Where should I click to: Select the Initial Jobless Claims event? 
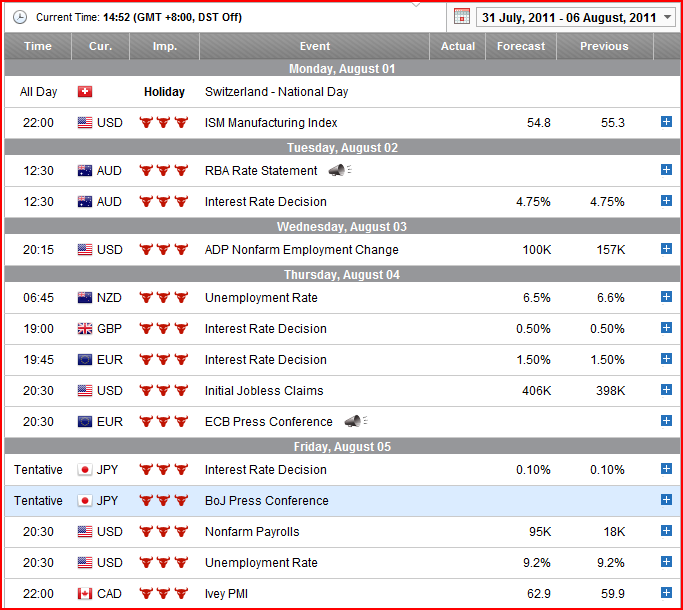click(264, 391)
